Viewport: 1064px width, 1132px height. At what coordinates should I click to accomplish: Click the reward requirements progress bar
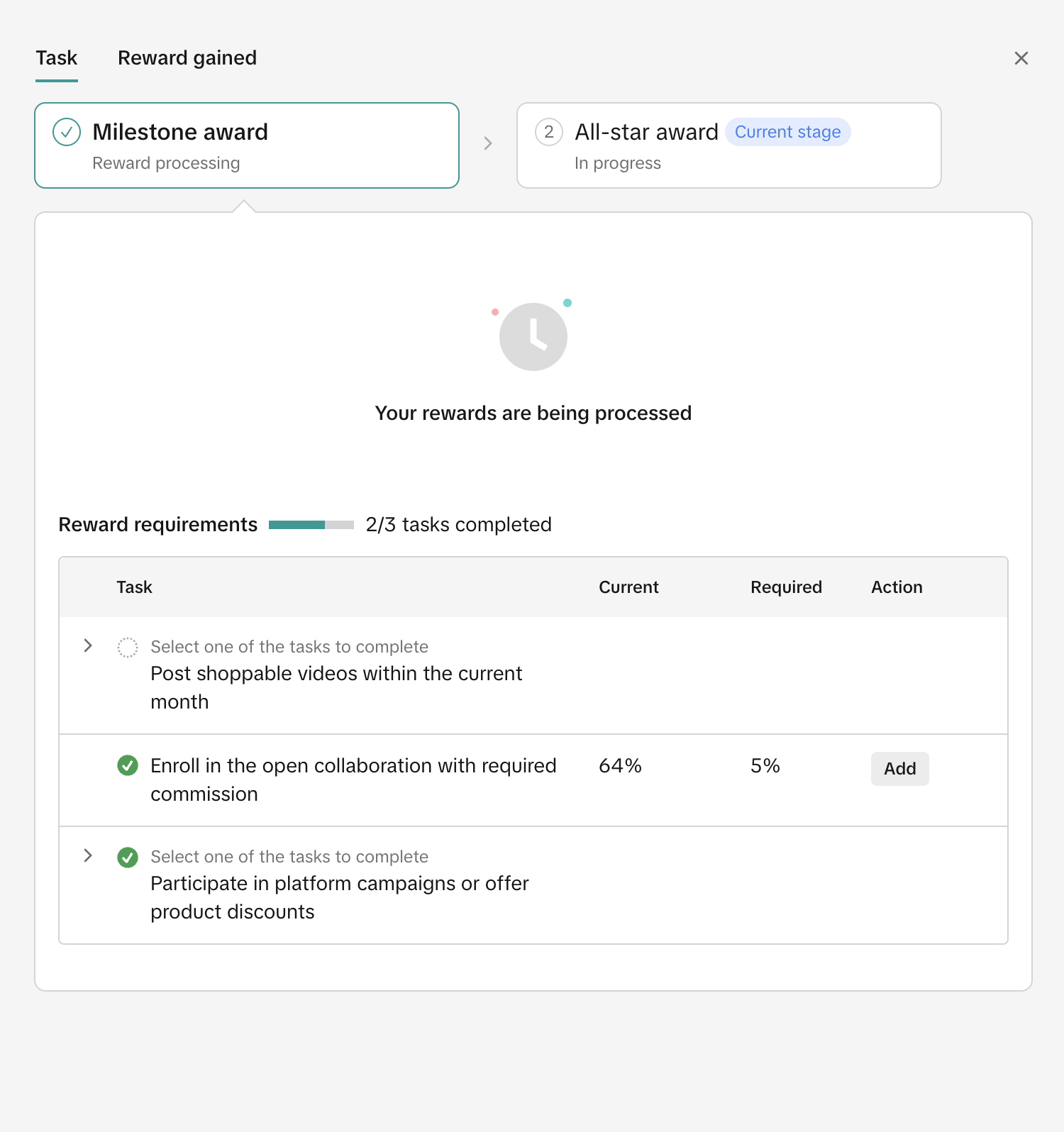[x=311, y=525]
